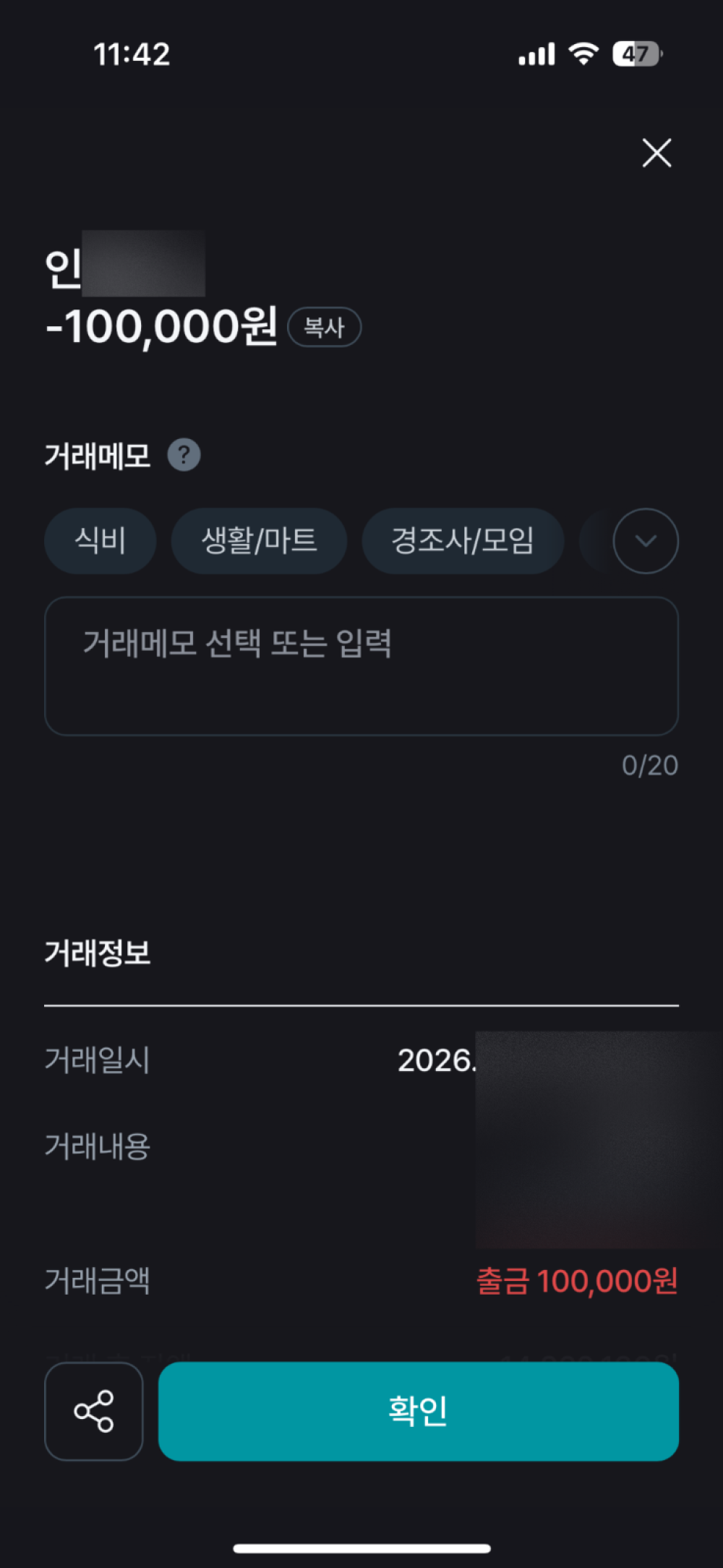Tap the 복사 copy button
Image resolution: width=723 pixels, height=1568 pixels.
(324, 327)
